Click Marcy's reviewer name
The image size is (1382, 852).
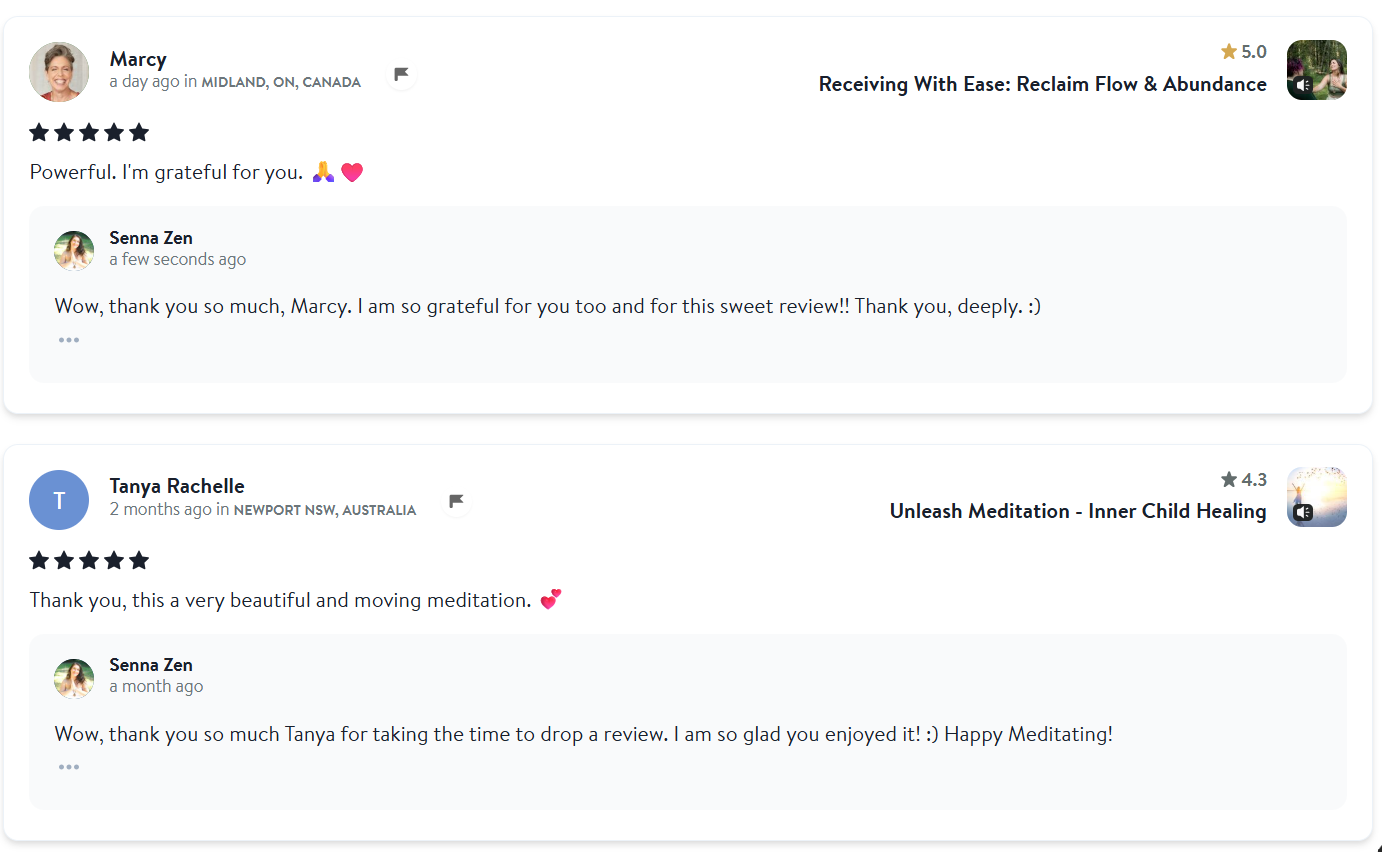138,59
